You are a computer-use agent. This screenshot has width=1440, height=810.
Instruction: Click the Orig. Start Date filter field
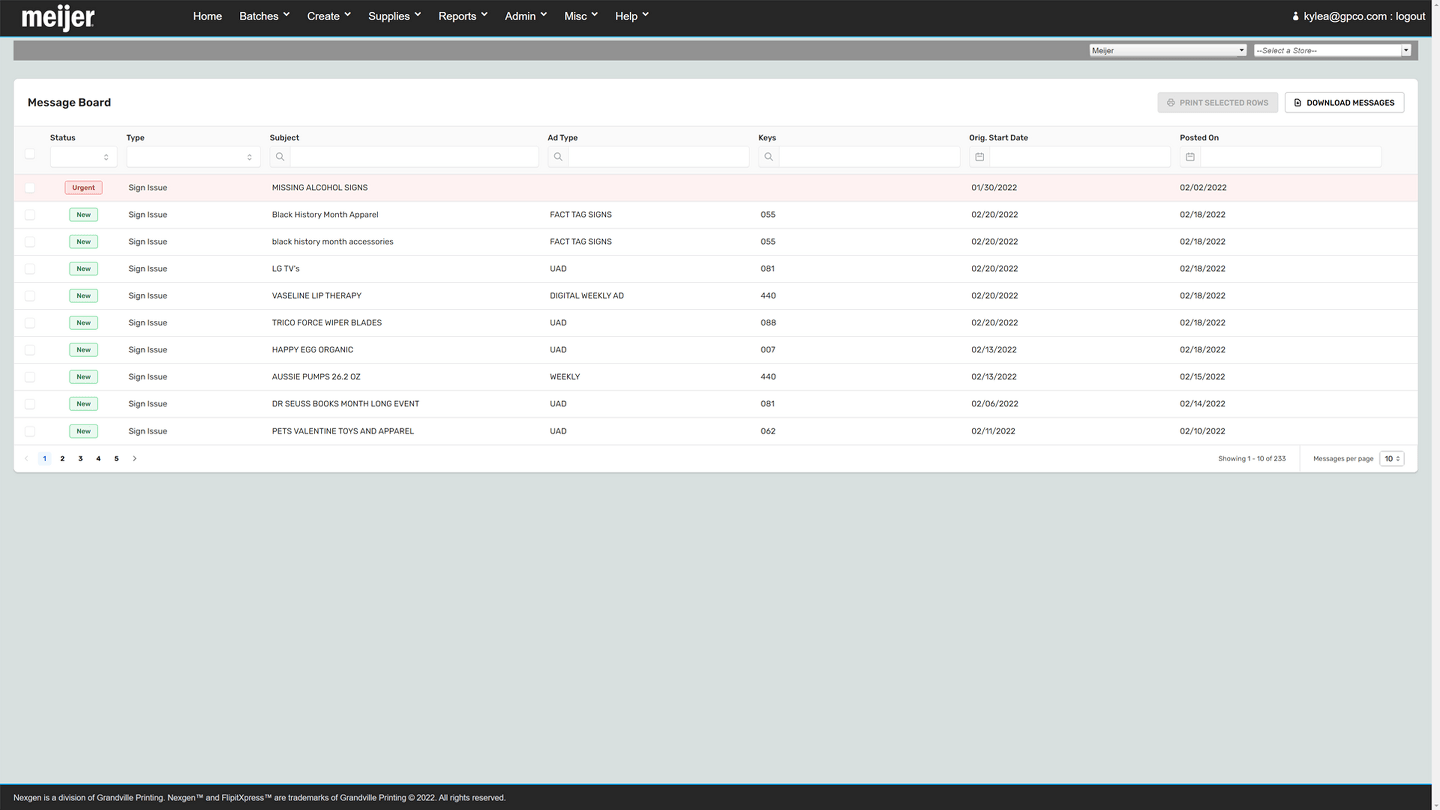tap(1080, 157)
